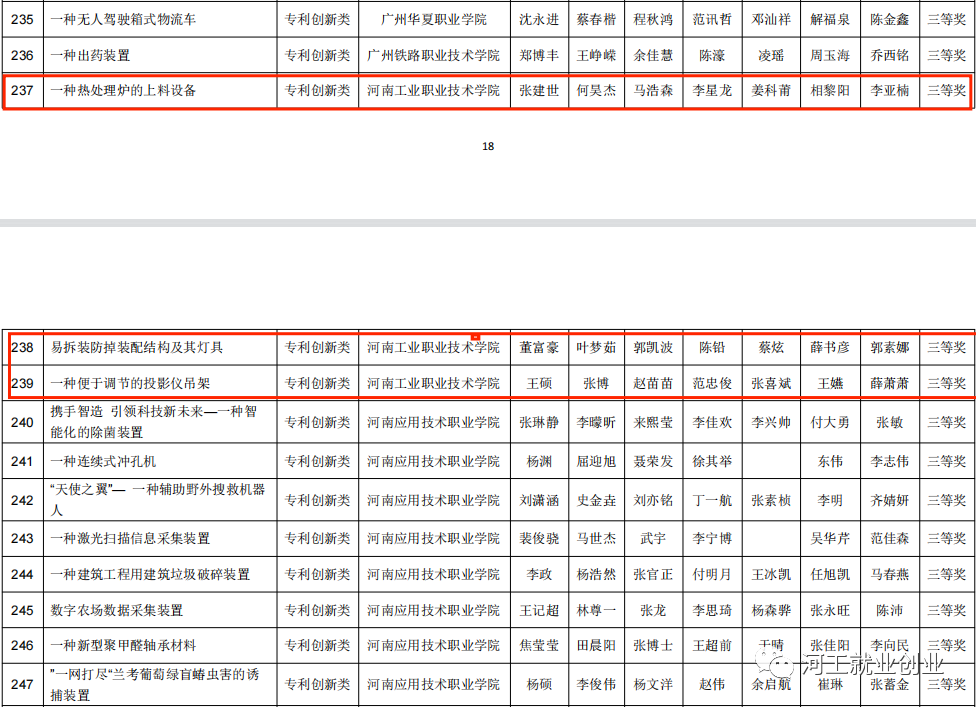Click the name 武宇 in row 243
The height and width of the screenshot is (707, 976).
pos(653,538)
